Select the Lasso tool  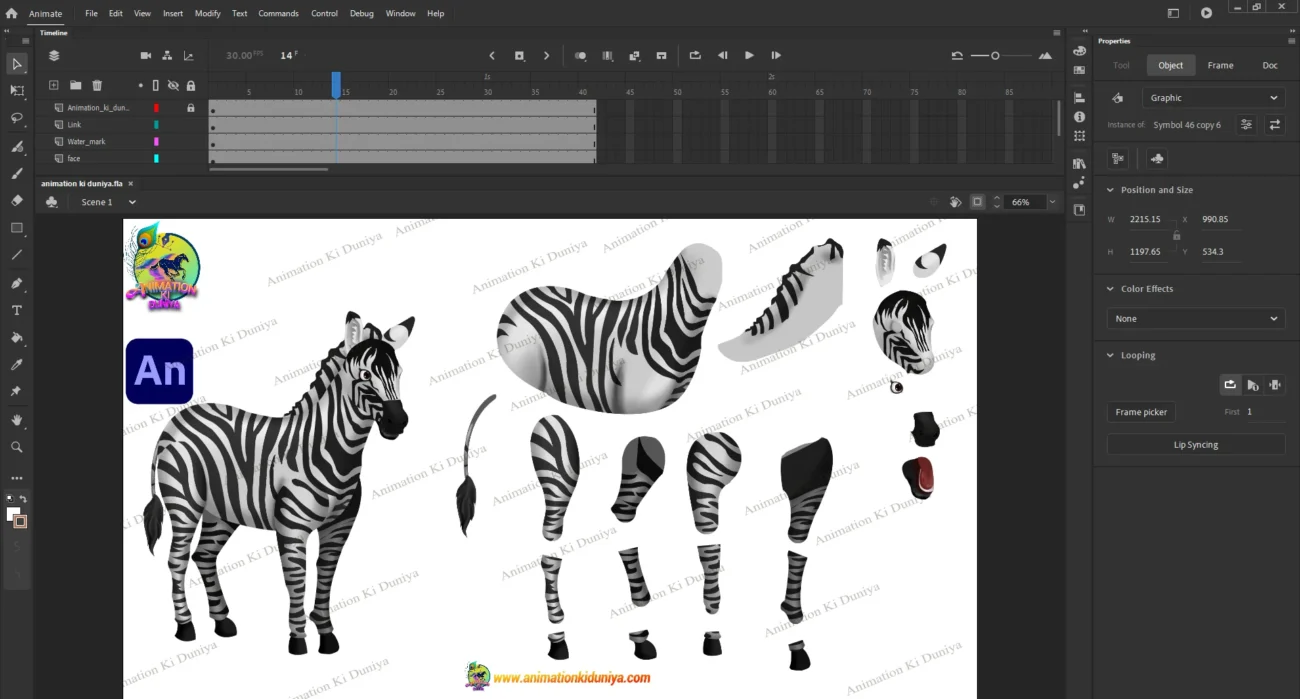tap(17, 118)
